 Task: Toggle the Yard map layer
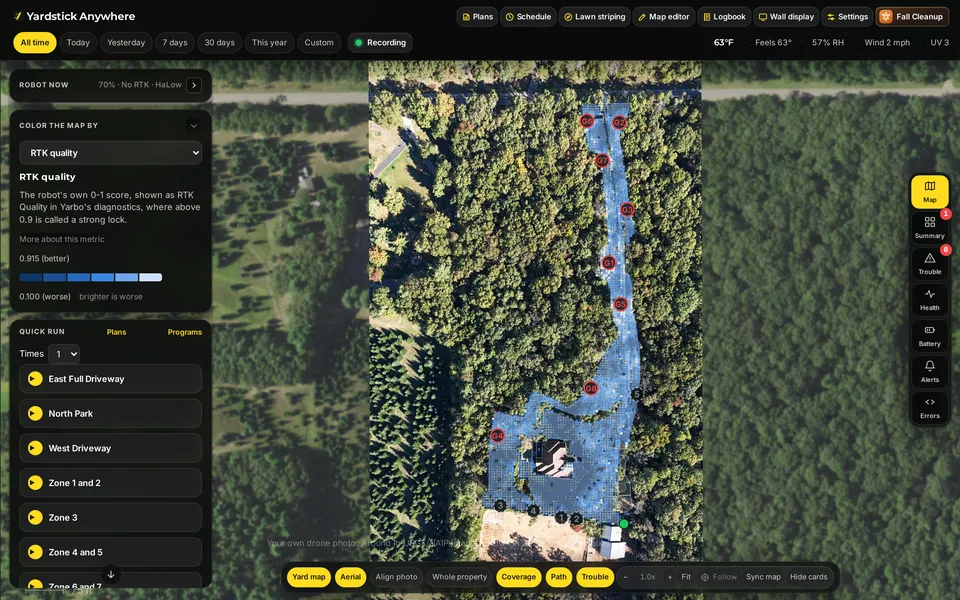(309, 577)
